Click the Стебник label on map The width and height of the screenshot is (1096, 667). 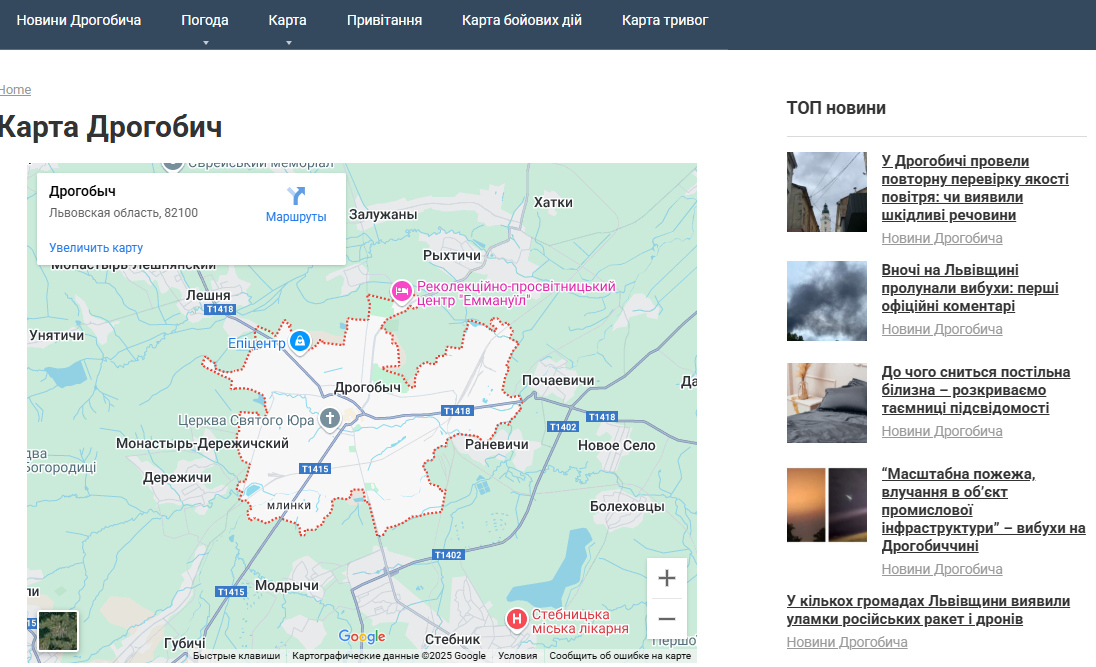(452, 639)
